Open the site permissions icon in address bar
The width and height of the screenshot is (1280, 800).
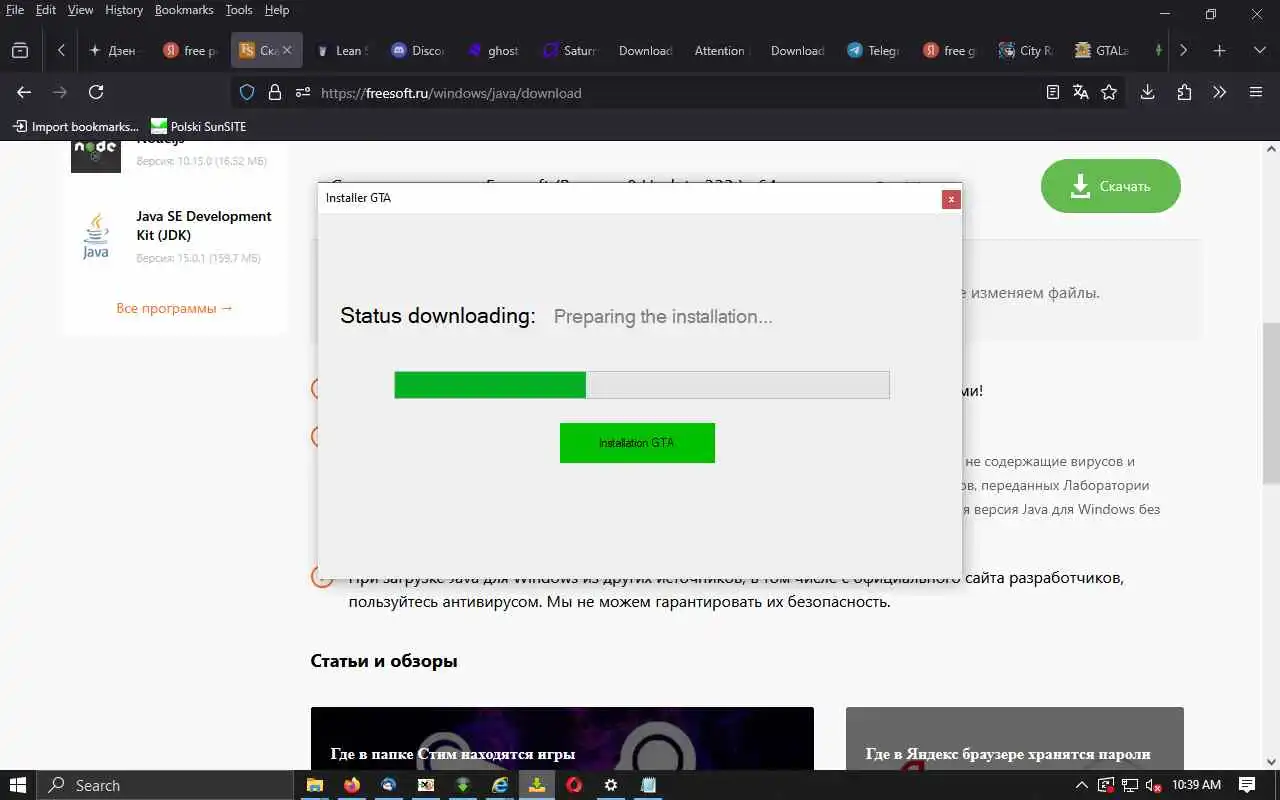pos(303,92)
